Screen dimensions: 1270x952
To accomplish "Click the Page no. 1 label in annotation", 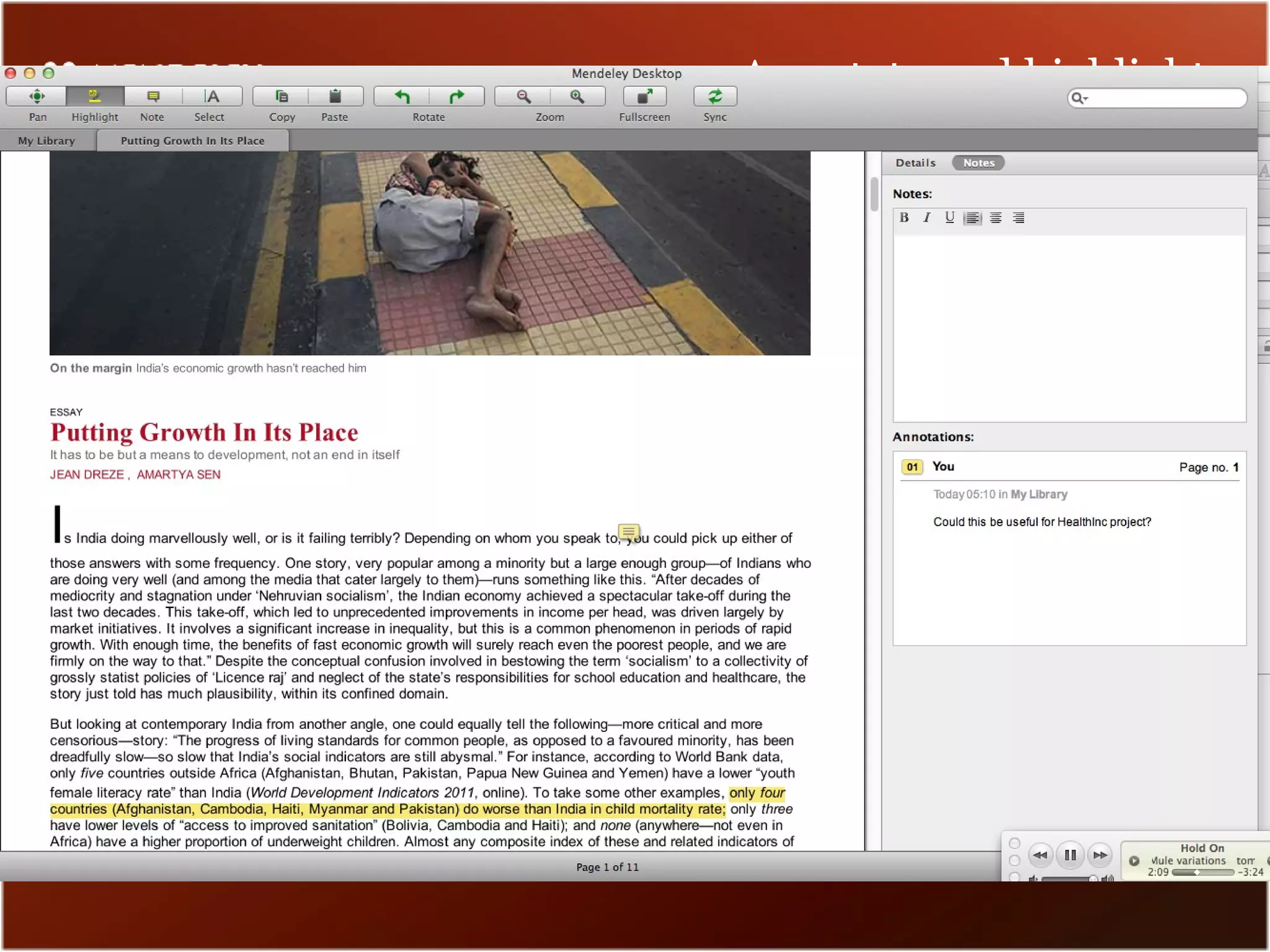I will (x=1209, y=467).
